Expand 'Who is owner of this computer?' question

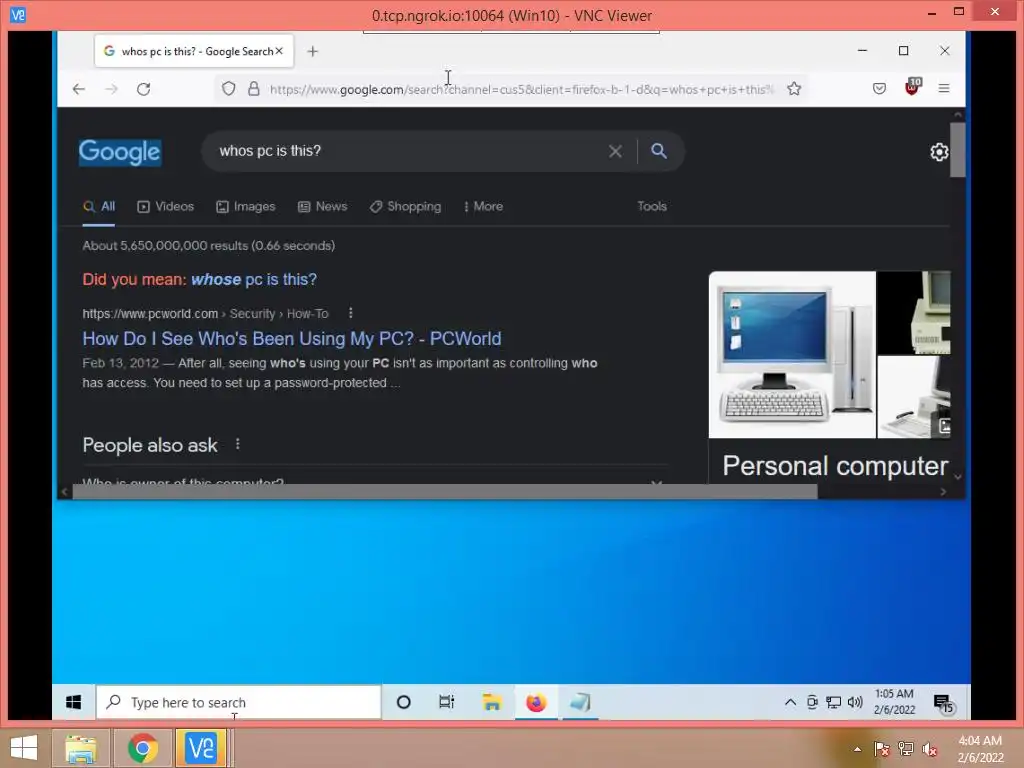click(374, 481)
